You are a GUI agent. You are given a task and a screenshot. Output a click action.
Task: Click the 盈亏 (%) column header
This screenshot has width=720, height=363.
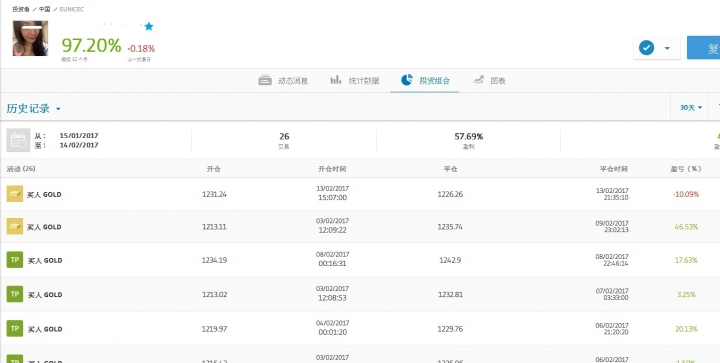686,169
